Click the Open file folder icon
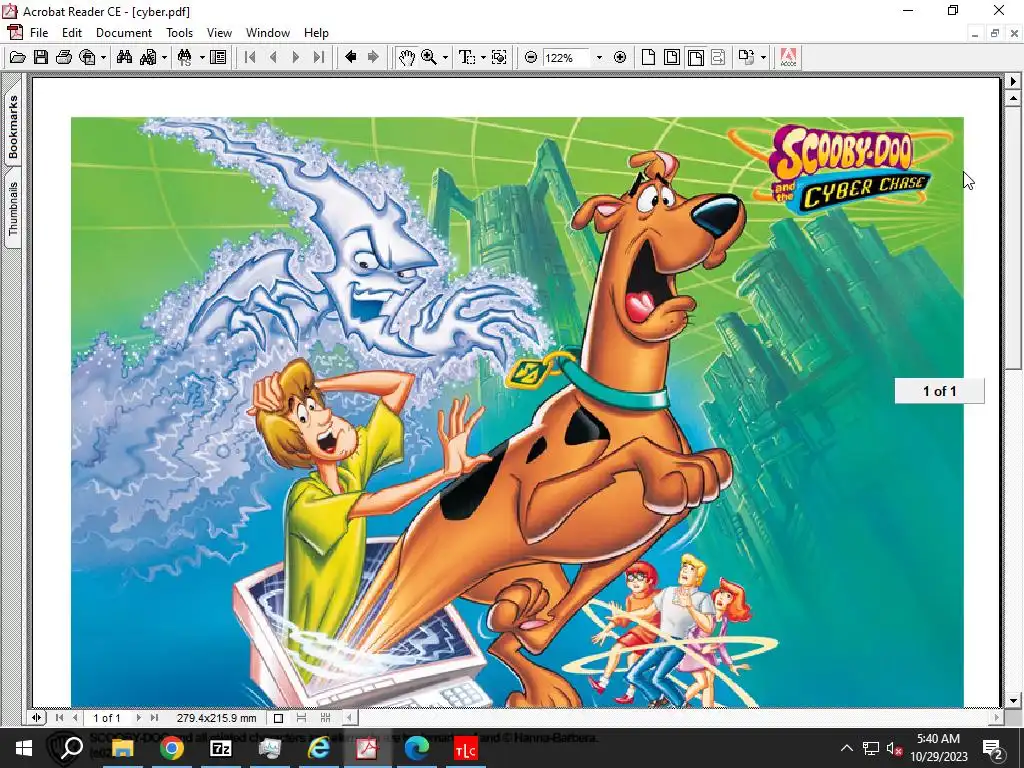 [x=18, y=57]
